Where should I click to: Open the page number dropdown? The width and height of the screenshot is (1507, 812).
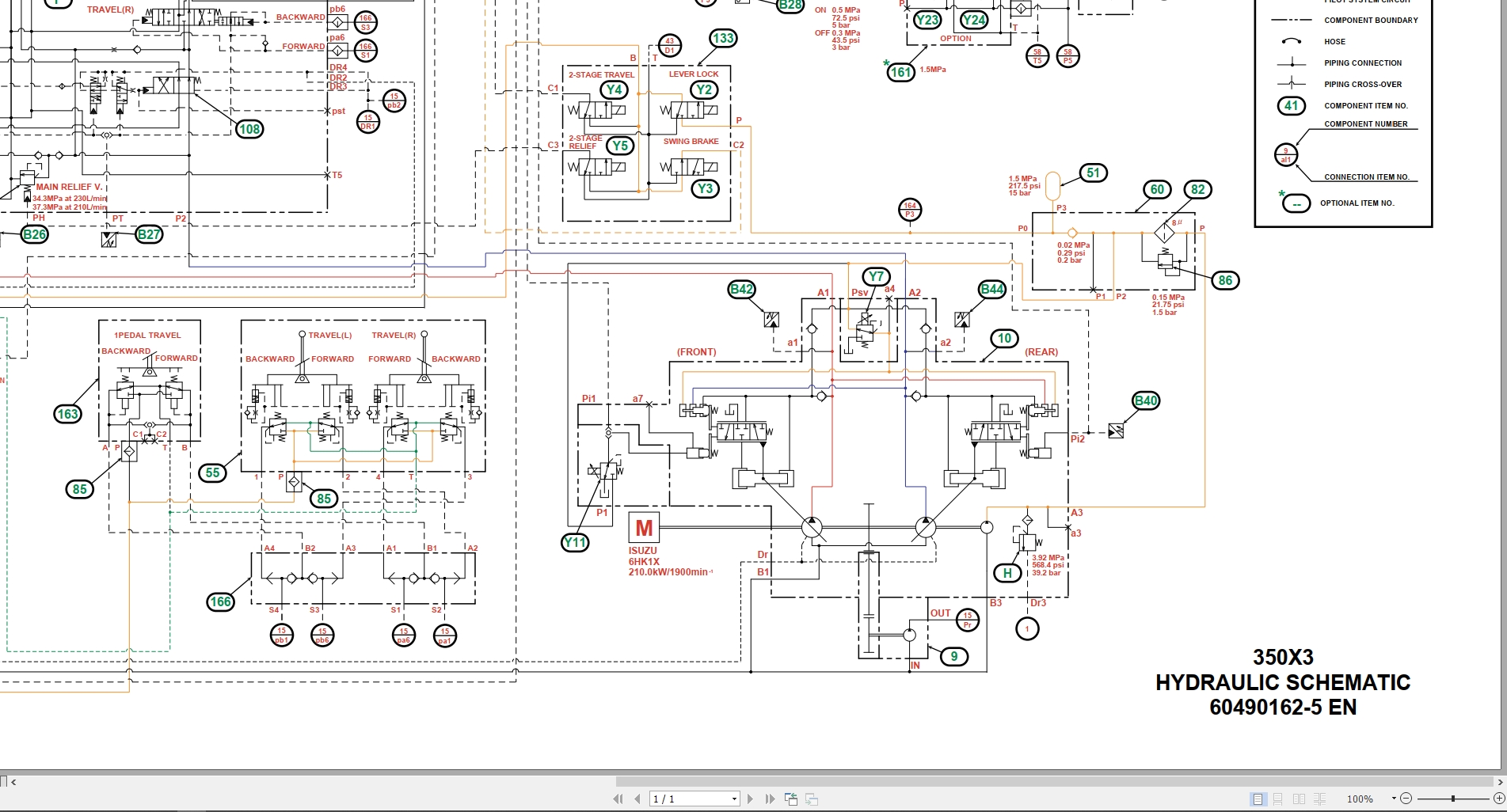[x=734, y=799]
